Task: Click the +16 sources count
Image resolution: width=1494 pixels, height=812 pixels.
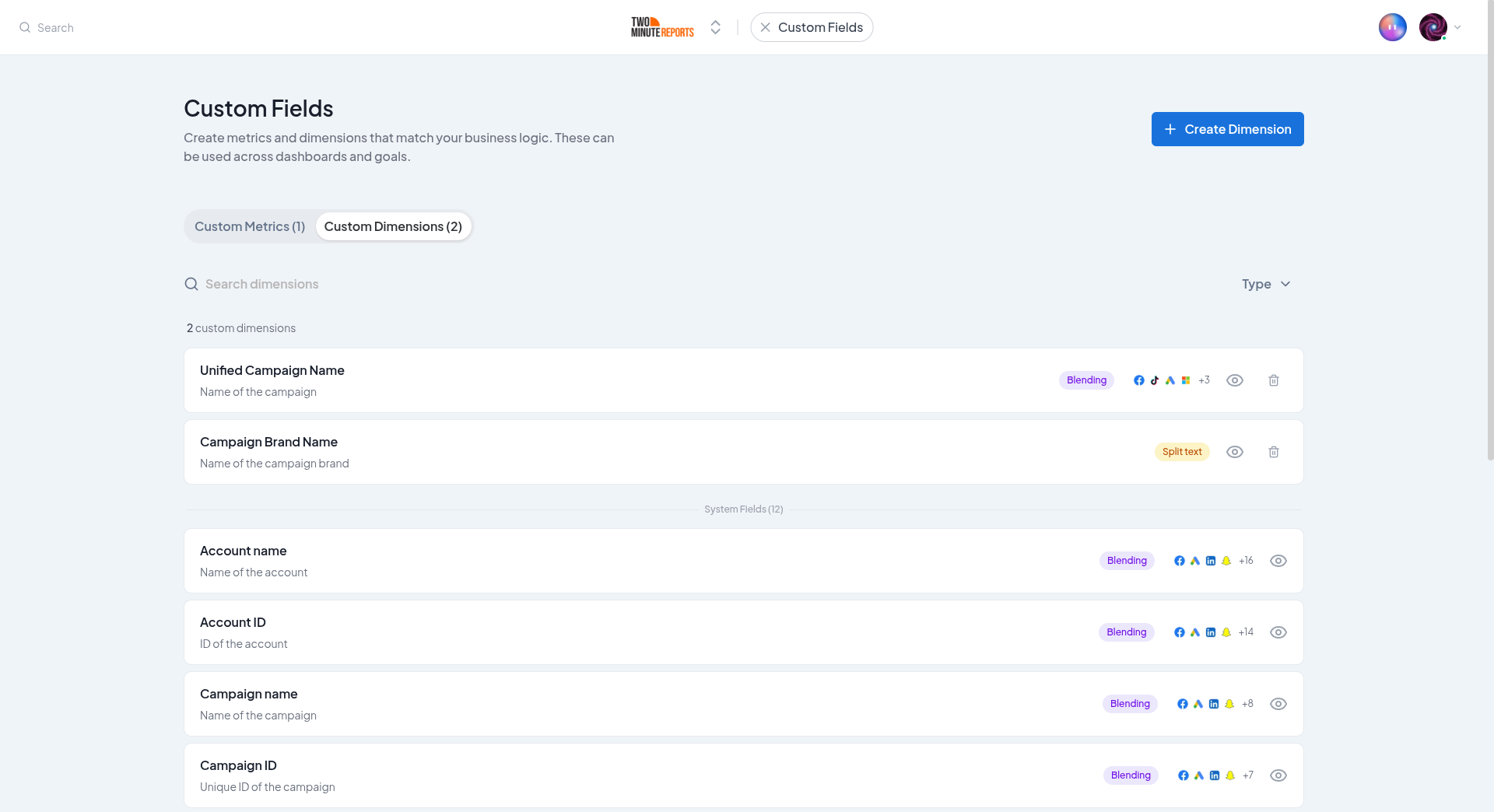Action: pyautogui.click(x=1246, y=561)
